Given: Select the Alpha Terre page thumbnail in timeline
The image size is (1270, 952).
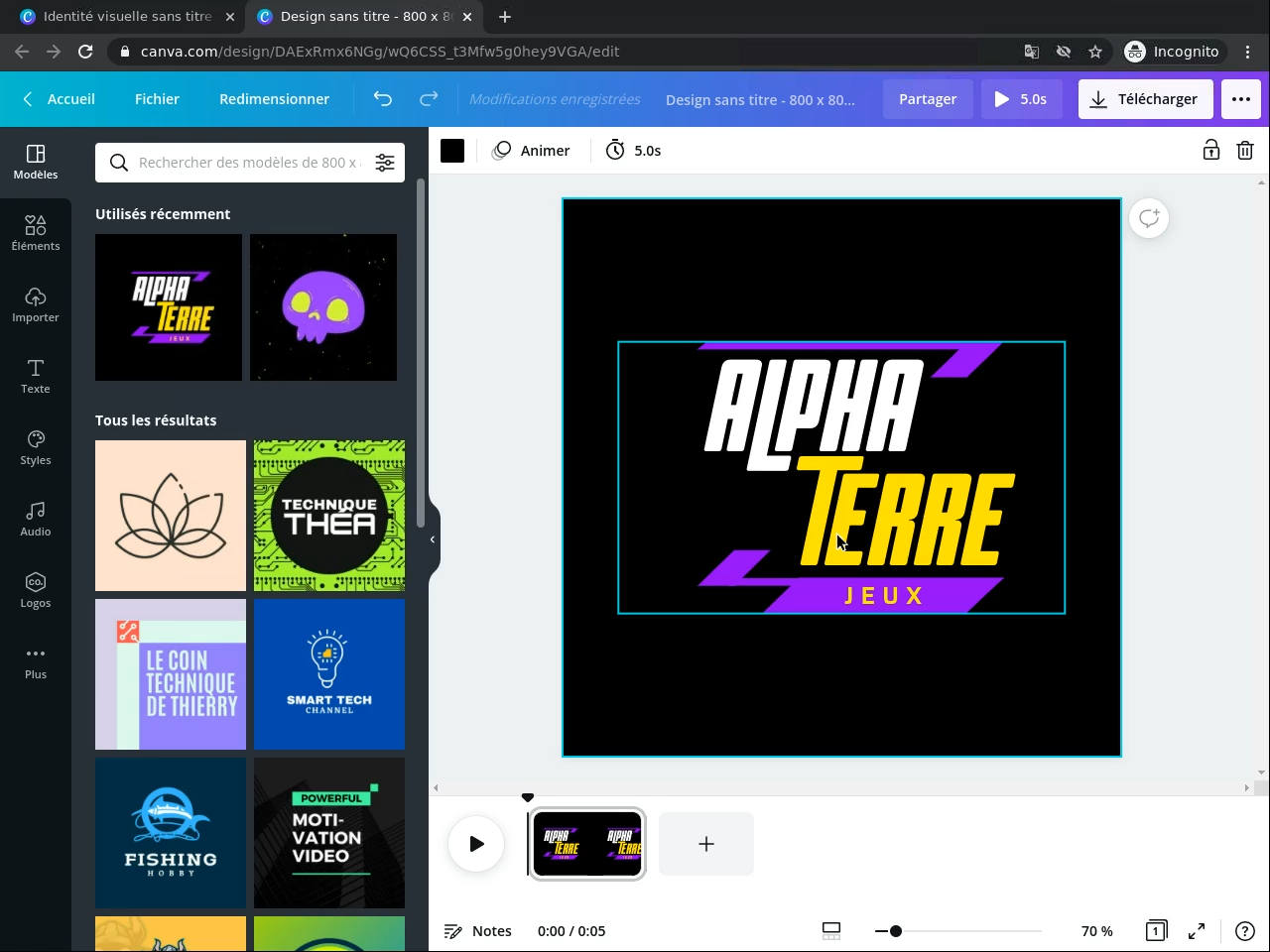Looking at the screenshot, I should [587, 844].
